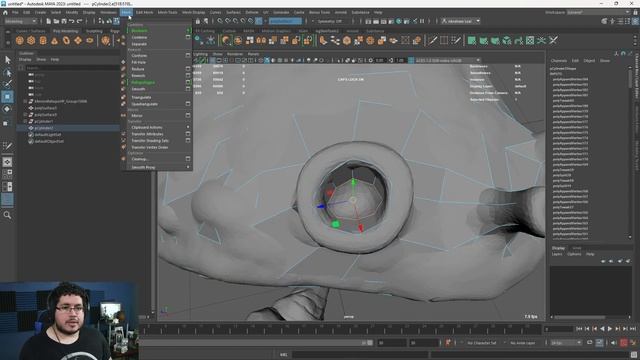Activate the Rotate tool in toolbox
This screenshot has width=640, height=360.
click(x=7, y=109)
